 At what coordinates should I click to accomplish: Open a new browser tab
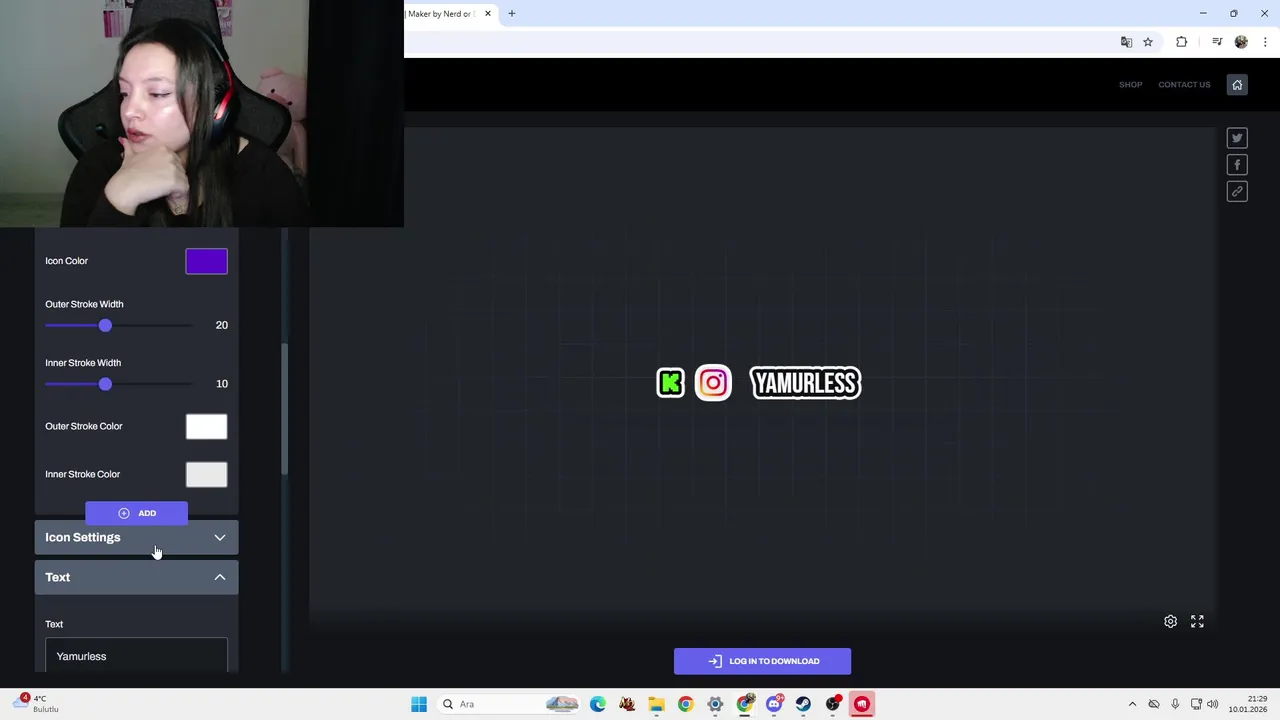tap(512, 14)
